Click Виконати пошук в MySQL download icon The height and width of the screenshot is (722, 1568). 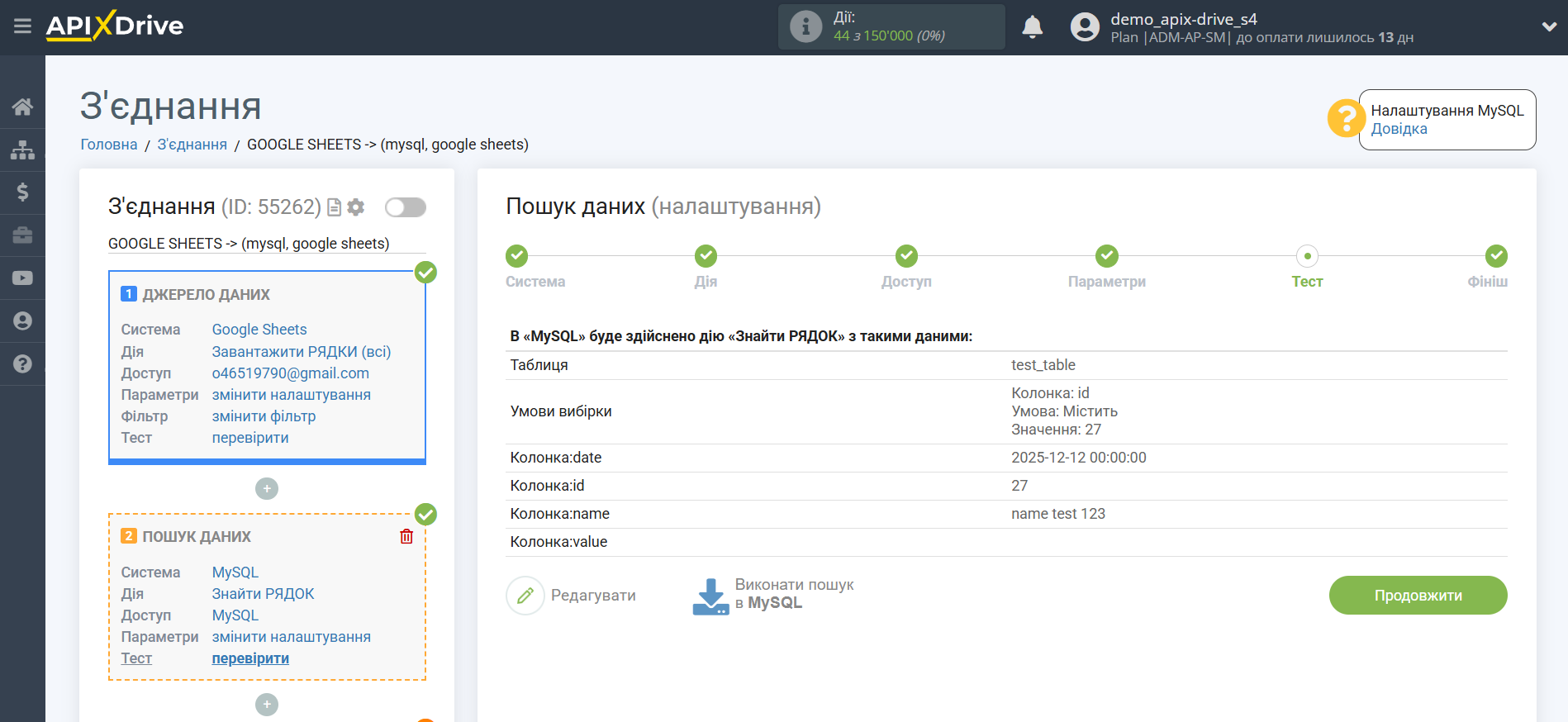pyautogui.click(x=710, y=596)
